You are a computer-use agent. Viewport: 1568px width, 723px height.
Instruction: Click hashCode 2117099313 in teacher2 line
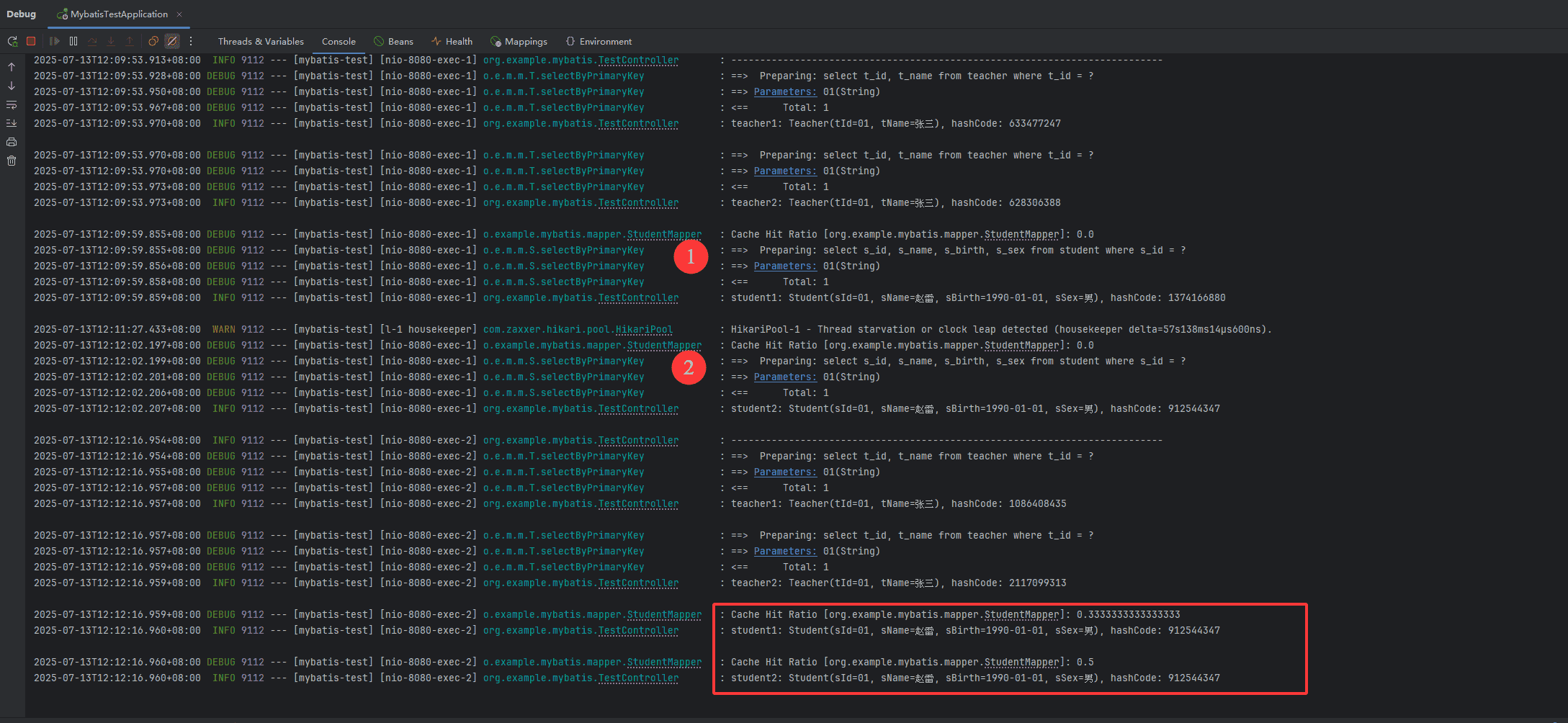coord(1037,583)
